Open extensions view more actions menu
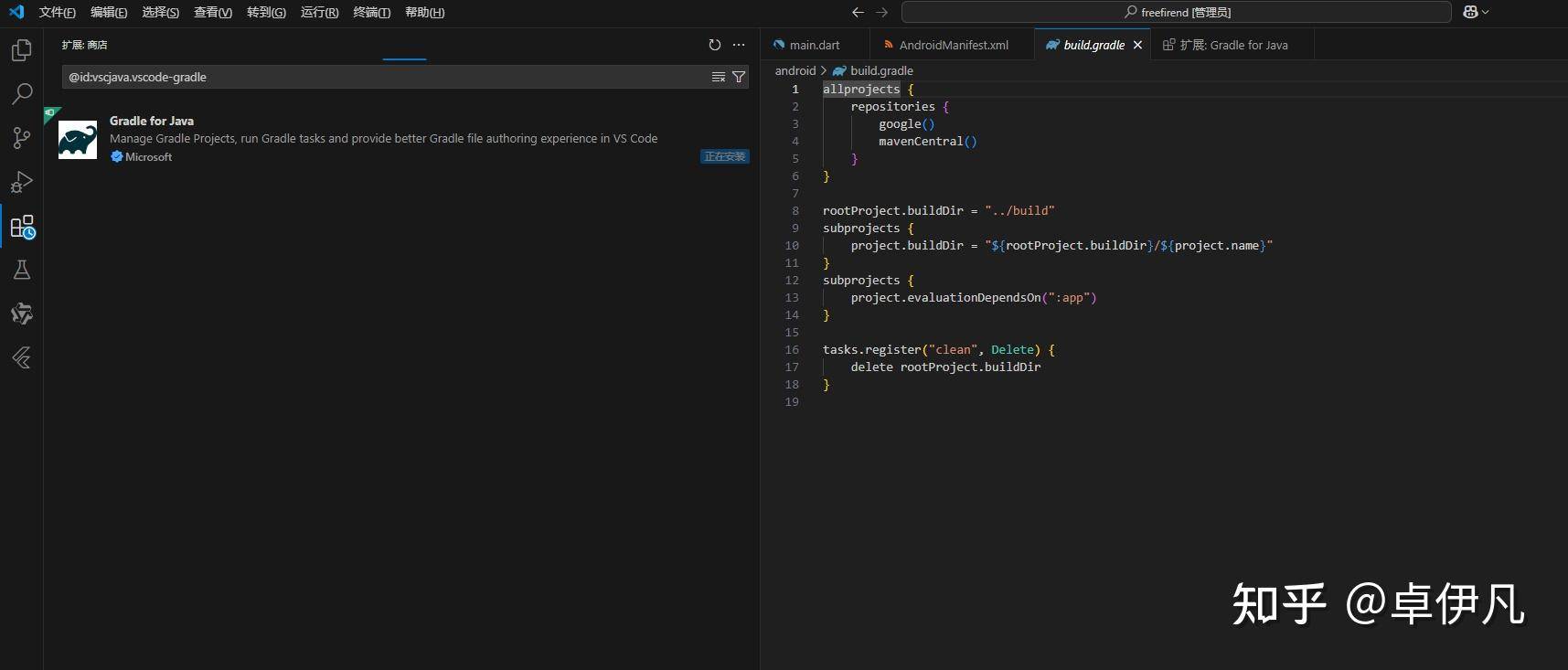 [739, 45]
